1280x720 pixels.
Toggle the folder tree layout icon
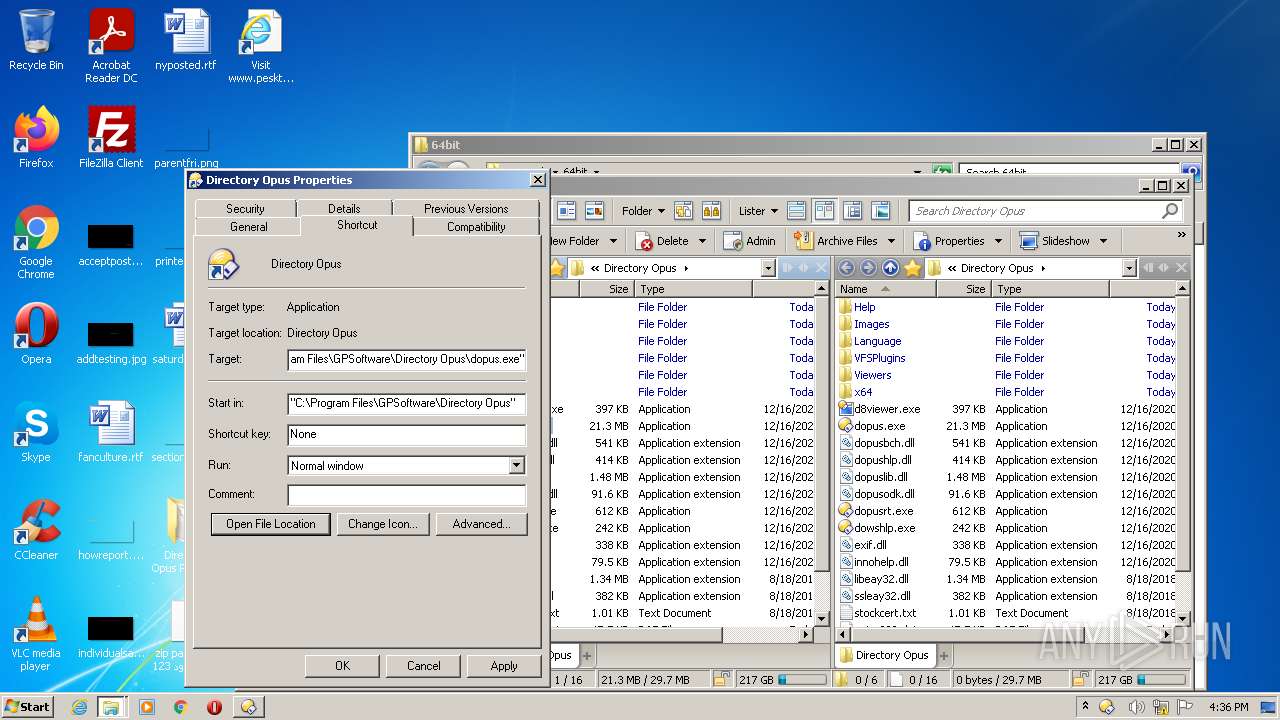(852, 211)
